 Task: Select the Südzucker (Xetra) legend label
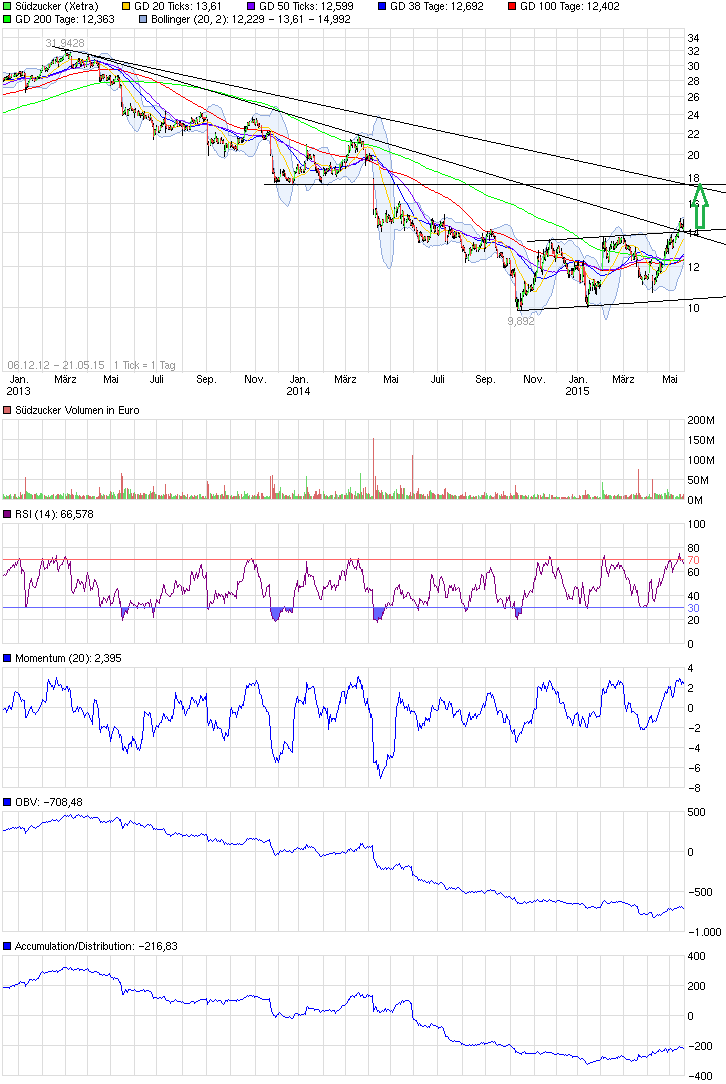(57, 6)
